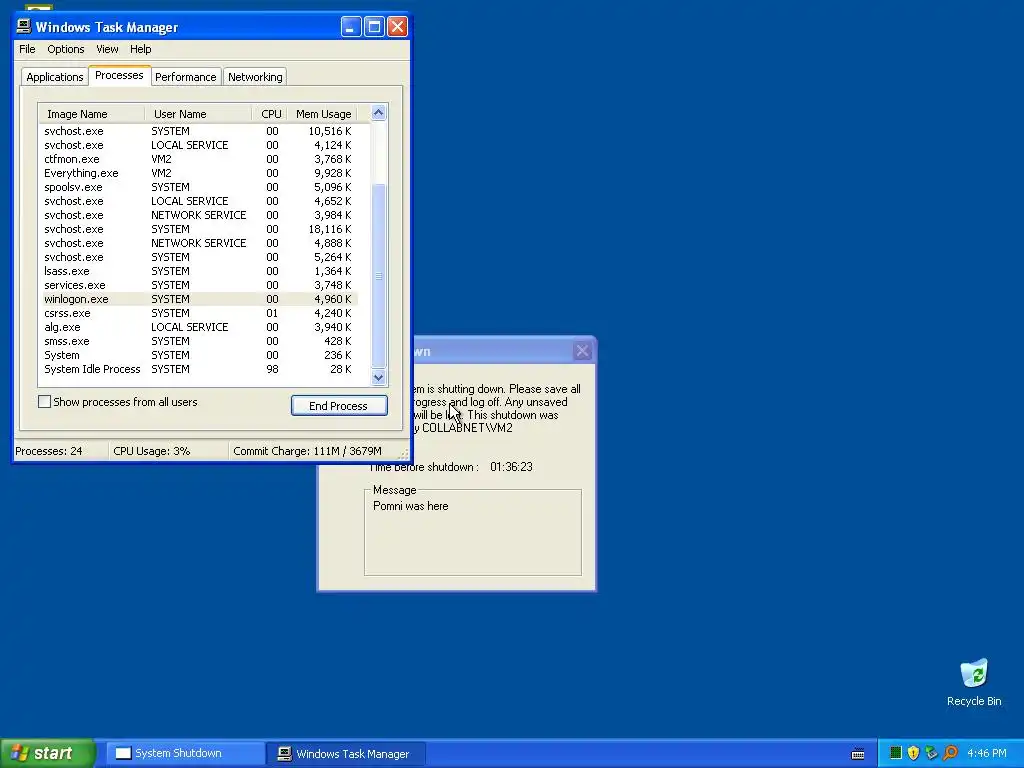Click the Task Manager title bar icon
Viewport: 1024px width, 768px height.
click(x=24, y=26)
